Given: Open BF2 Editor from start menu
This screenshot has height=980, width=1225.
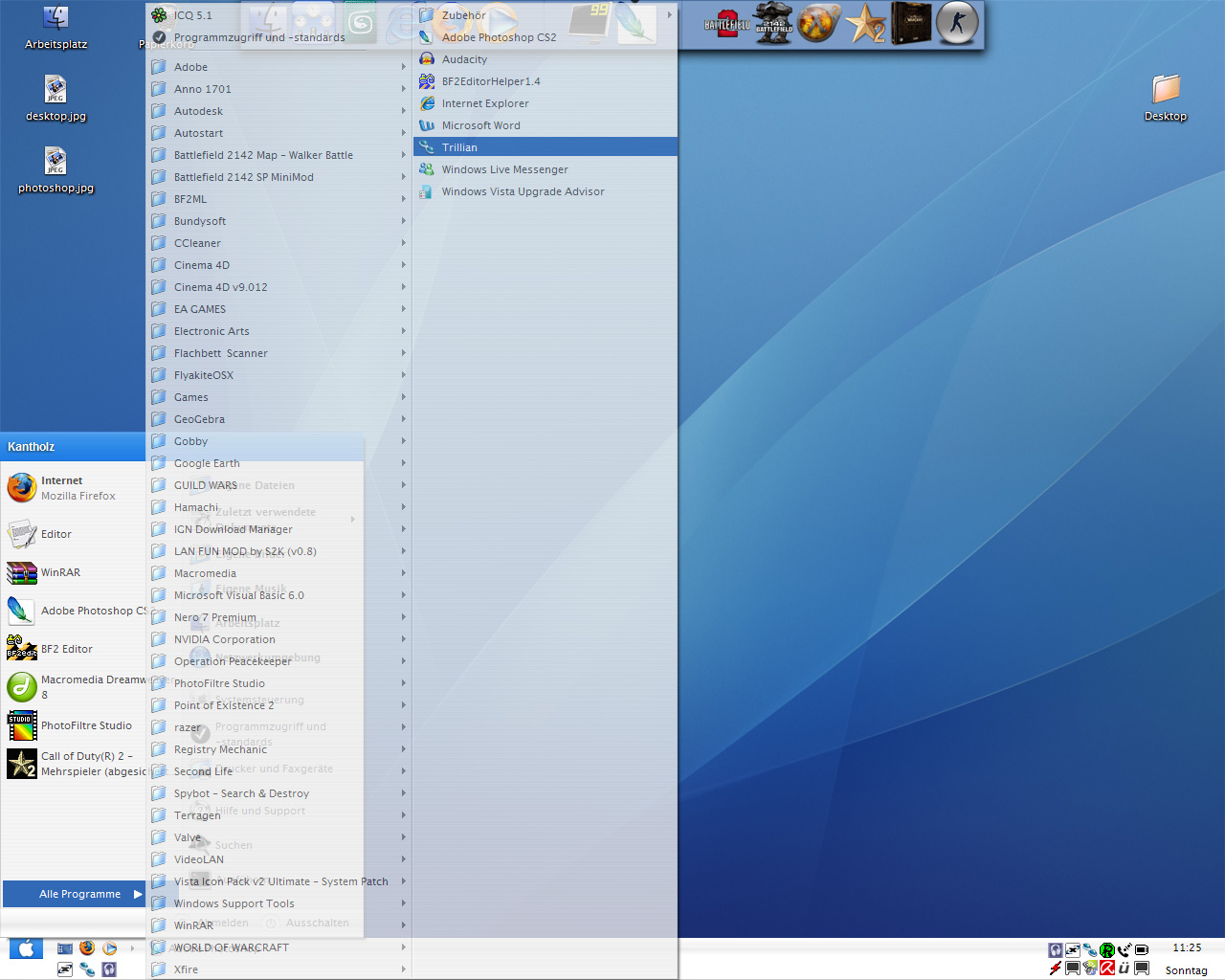Looking at the screenshot, I should click(x=75, y=649).
